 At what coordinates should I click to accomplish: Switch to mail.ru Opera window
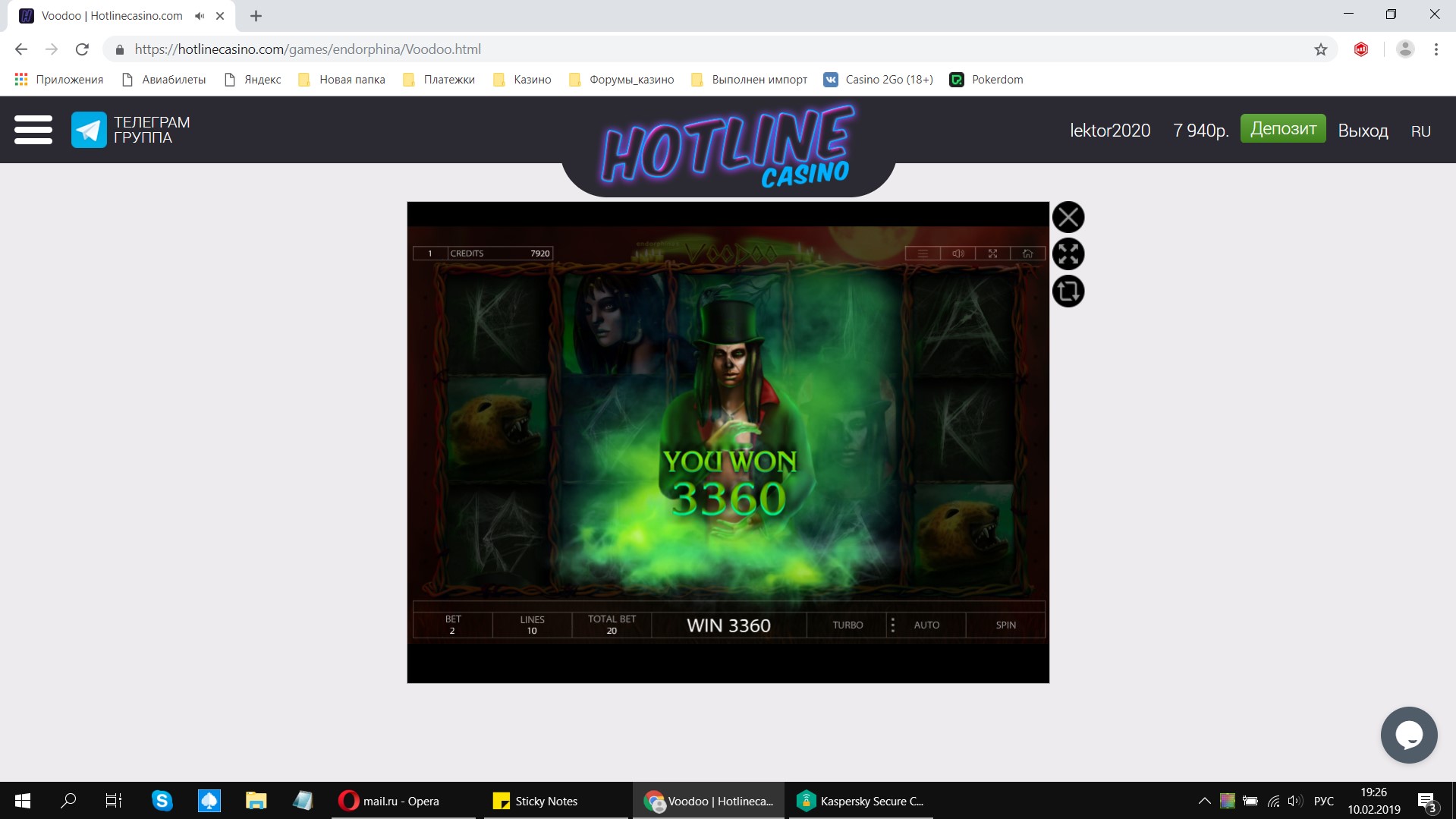(x=403, y=801)
